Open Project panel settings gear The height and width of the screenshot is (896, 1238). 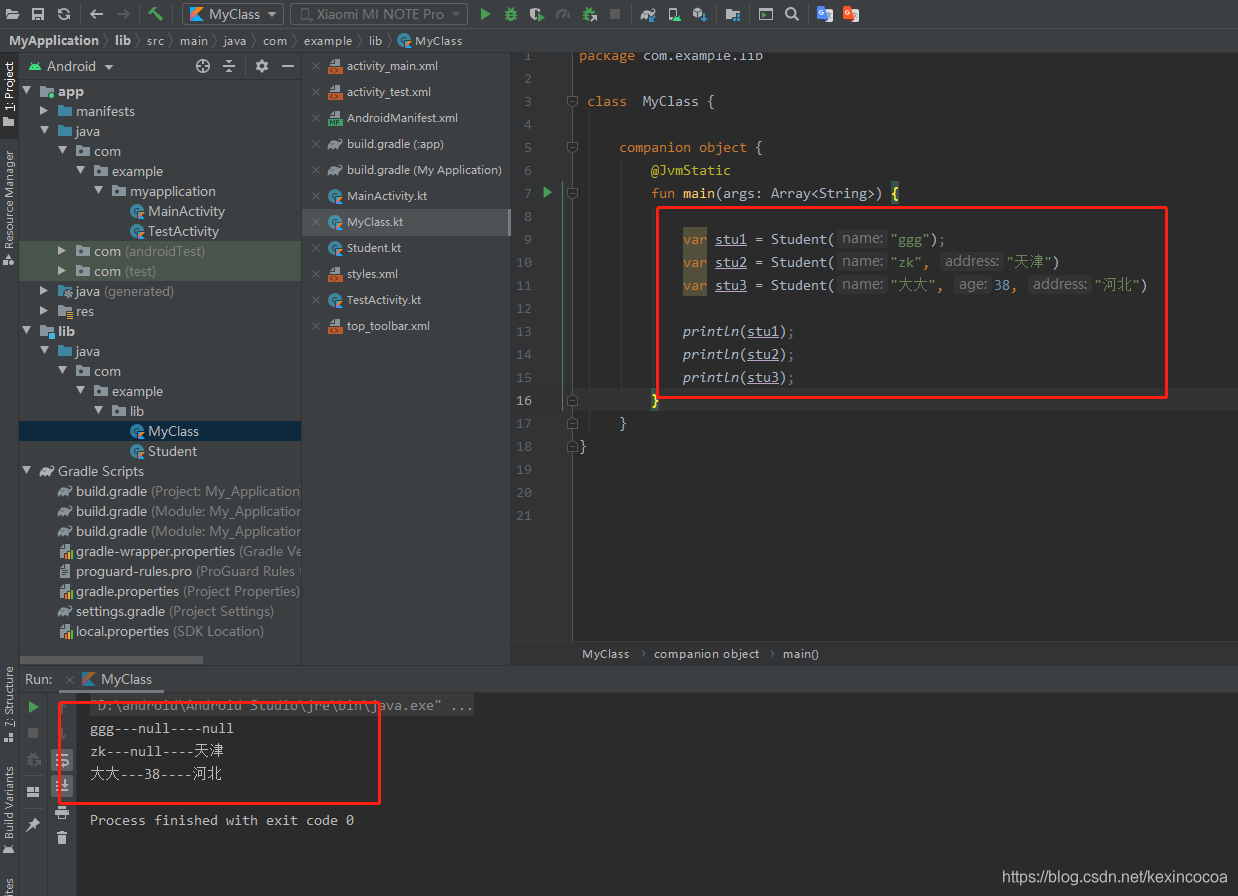pos(262,66)
